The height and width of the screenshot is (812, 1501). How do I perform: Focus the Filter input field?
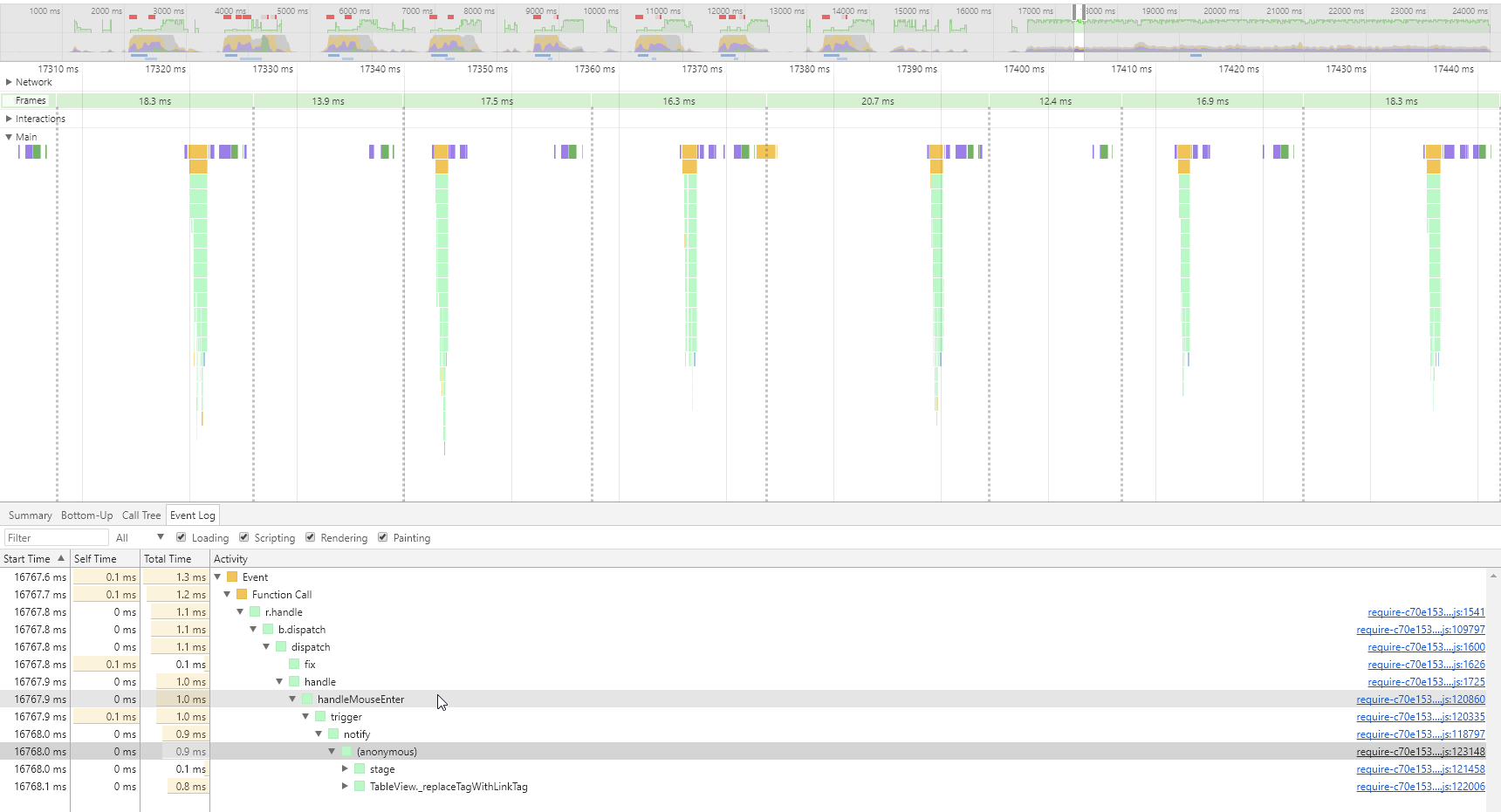point(57,538)
